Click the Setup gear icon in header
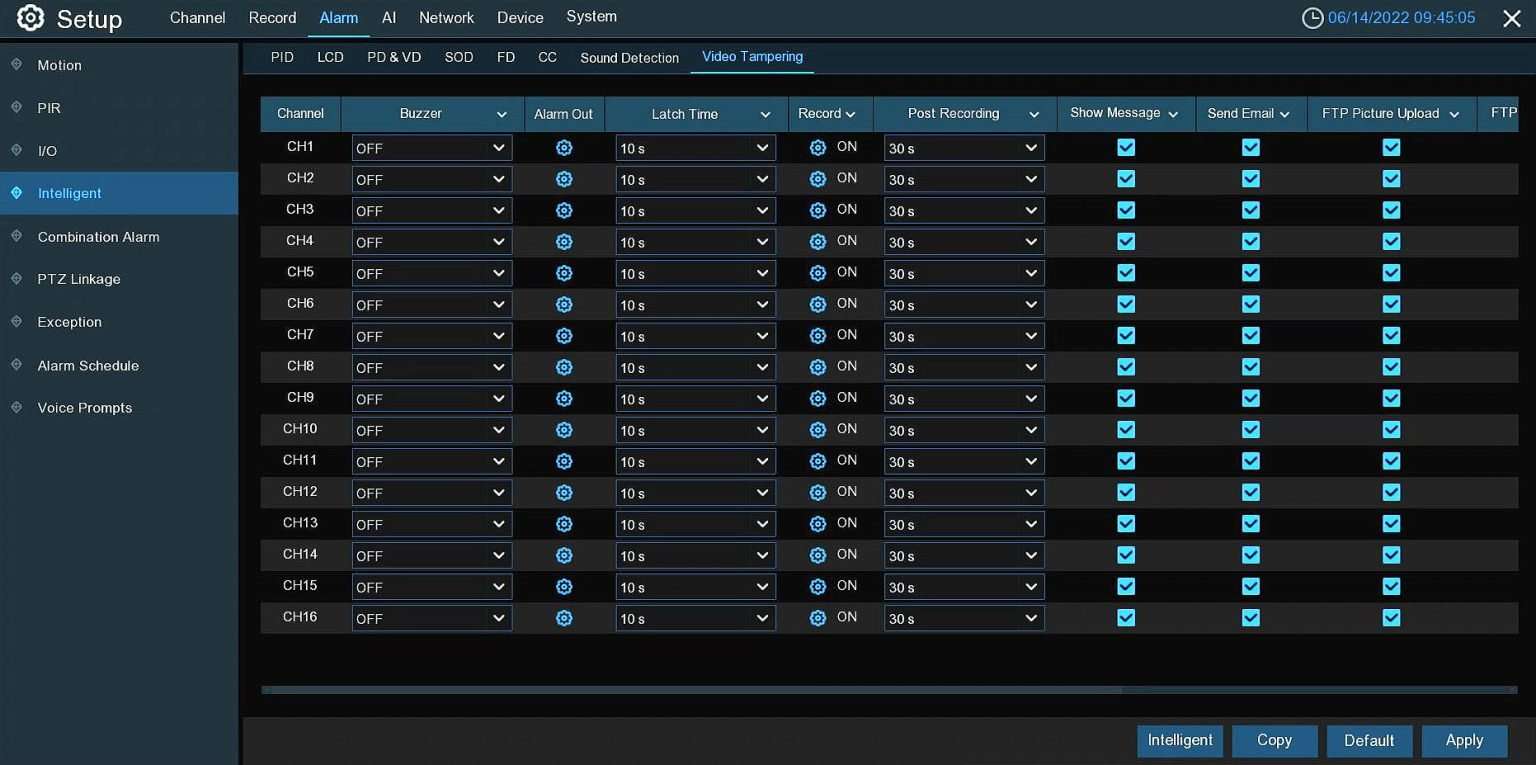 pos(31,18)
